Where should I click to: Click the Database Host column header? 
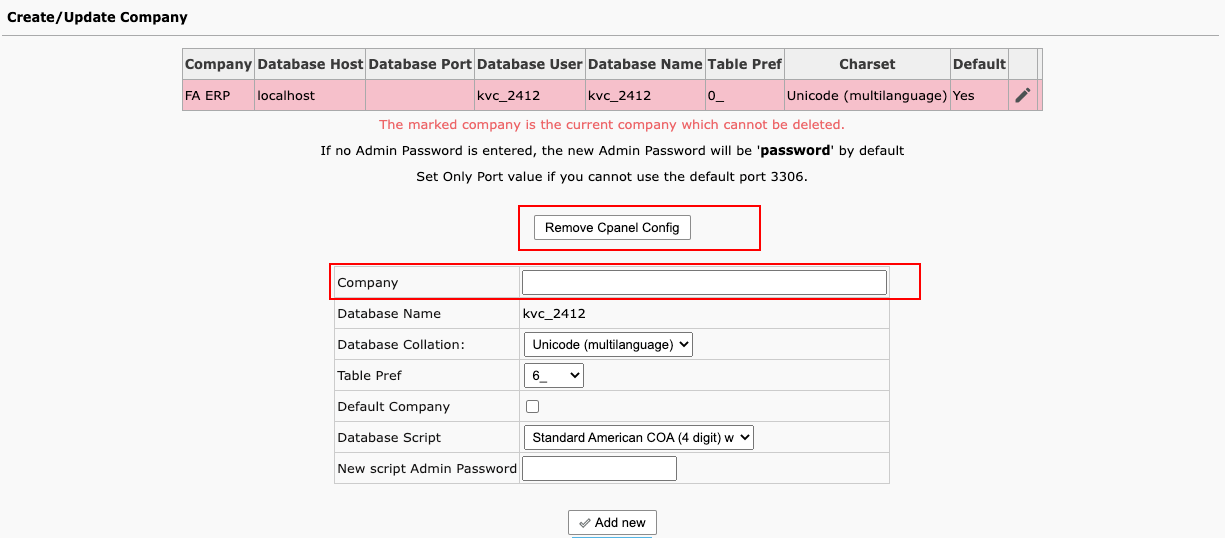coord(310,64)
